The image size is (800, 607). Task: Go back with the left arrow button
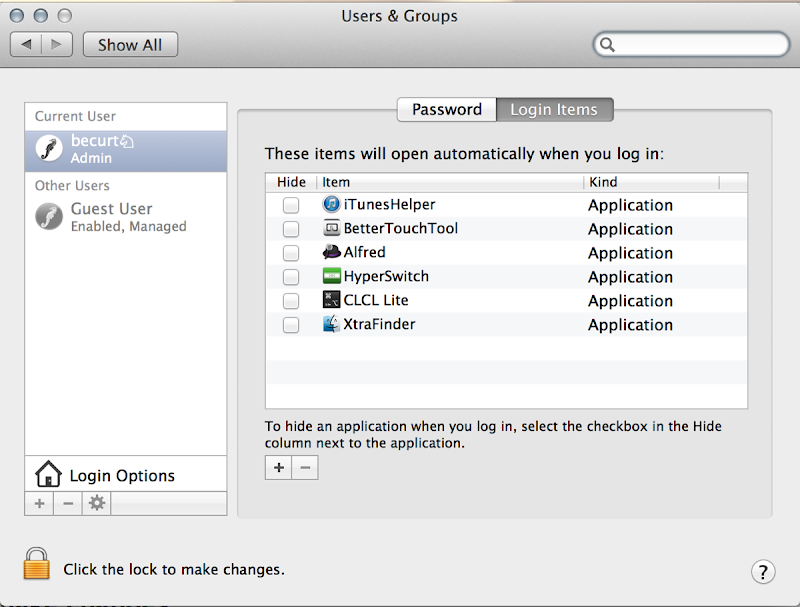tap(26, 44)
